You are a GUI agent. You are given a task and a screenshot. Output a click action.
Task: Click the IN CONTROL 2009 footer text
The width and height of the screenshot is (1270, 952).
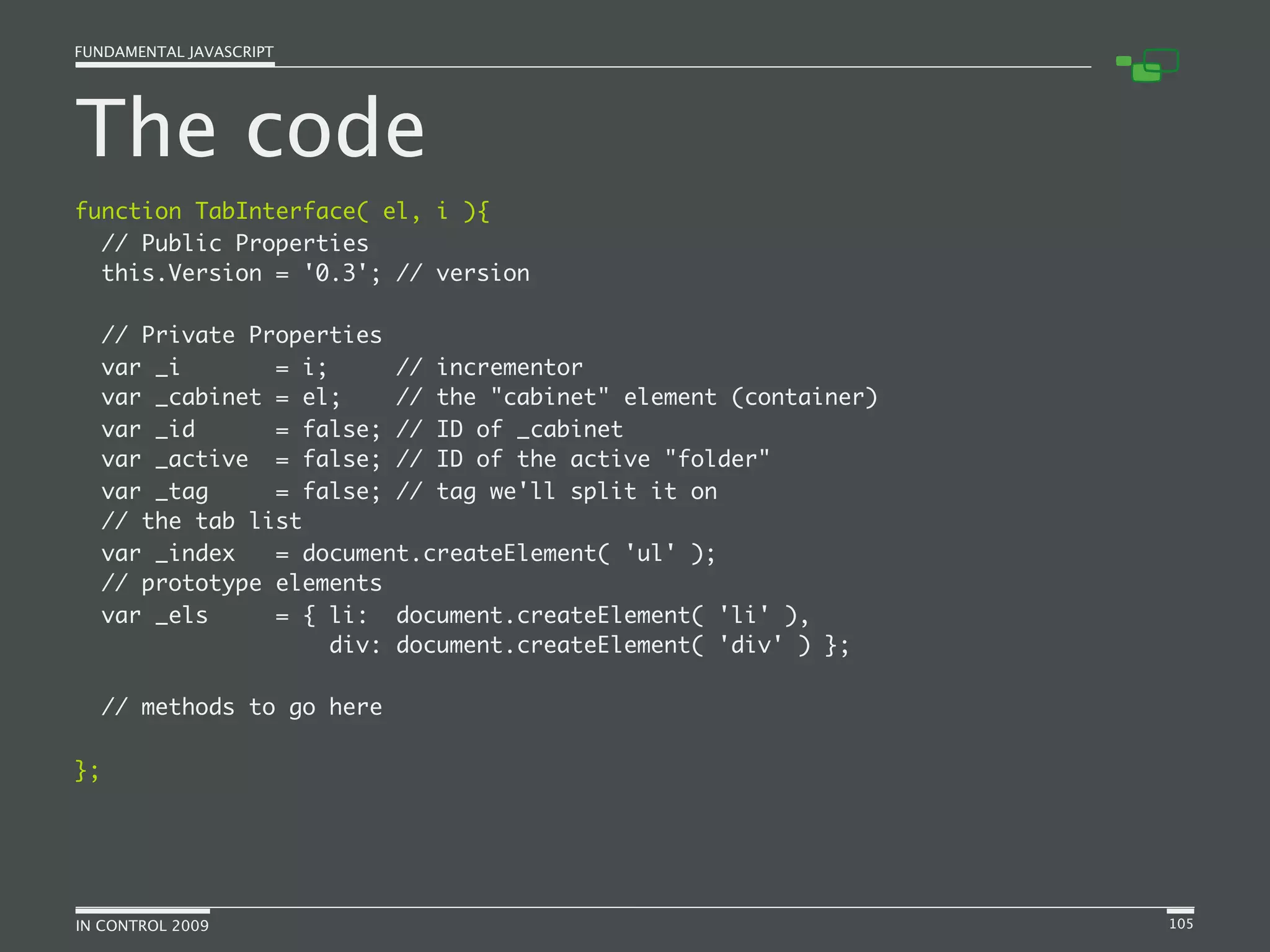[142, 925]
